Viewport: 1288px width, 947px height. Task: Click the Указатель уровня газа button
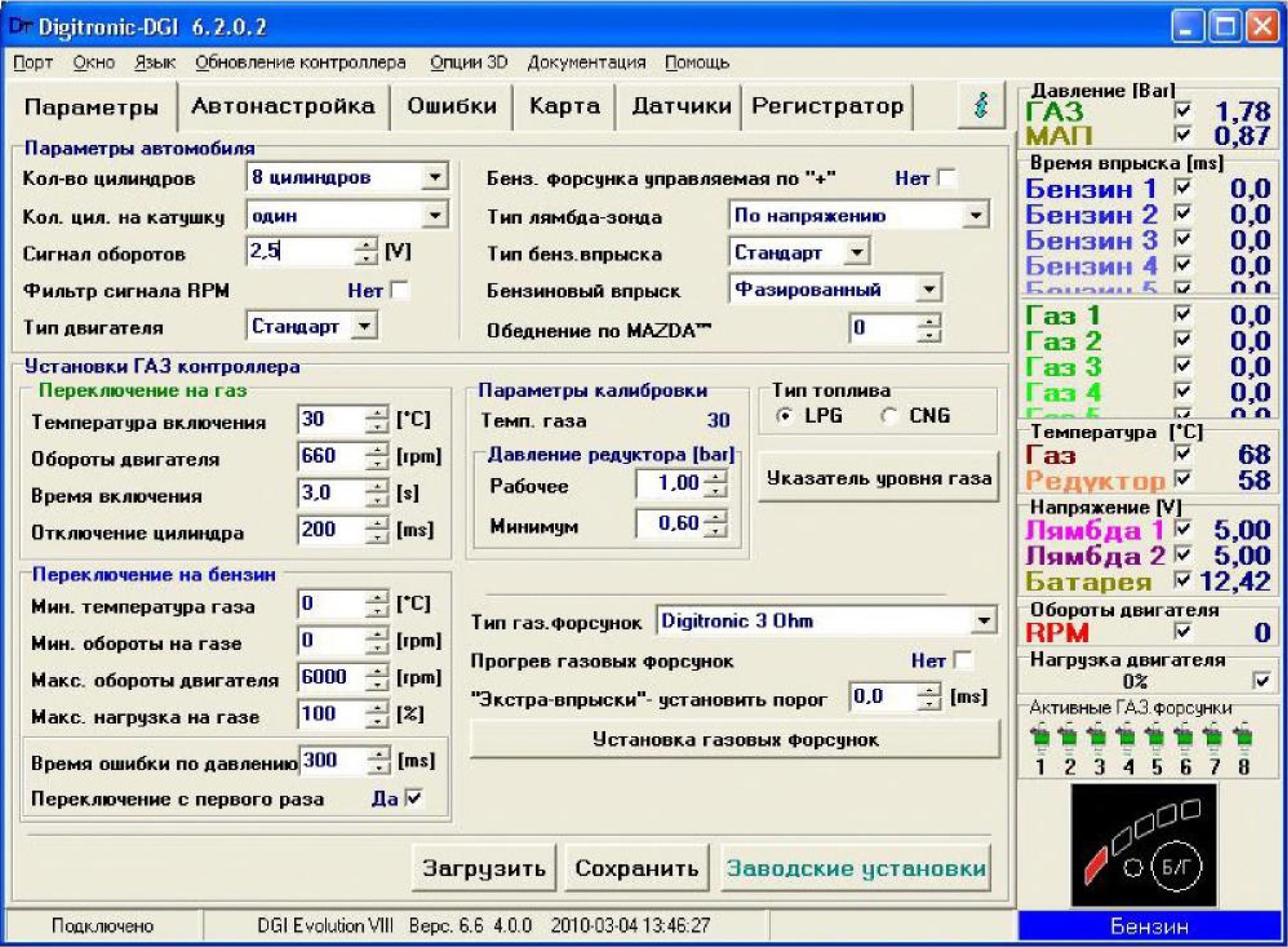pos(878,477)
